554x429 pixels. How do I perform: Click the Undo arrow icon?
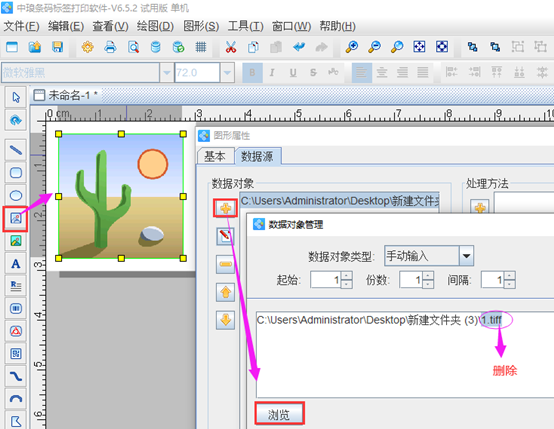[299, 47]
